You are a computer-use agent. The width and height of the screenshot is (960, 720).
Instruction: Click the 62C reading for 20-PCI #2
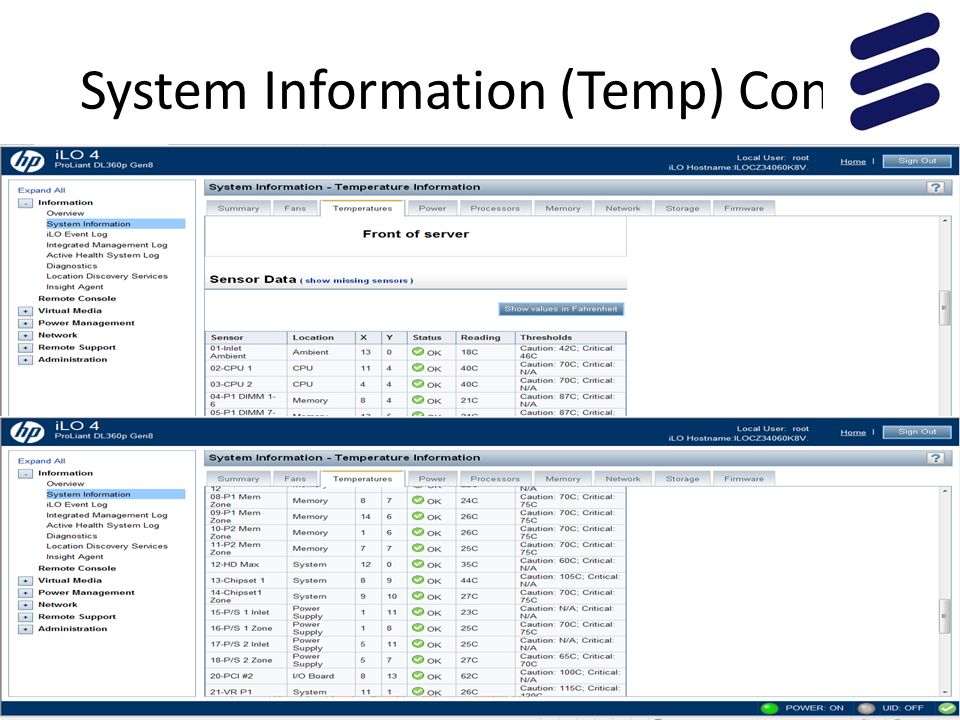point(470,676)
